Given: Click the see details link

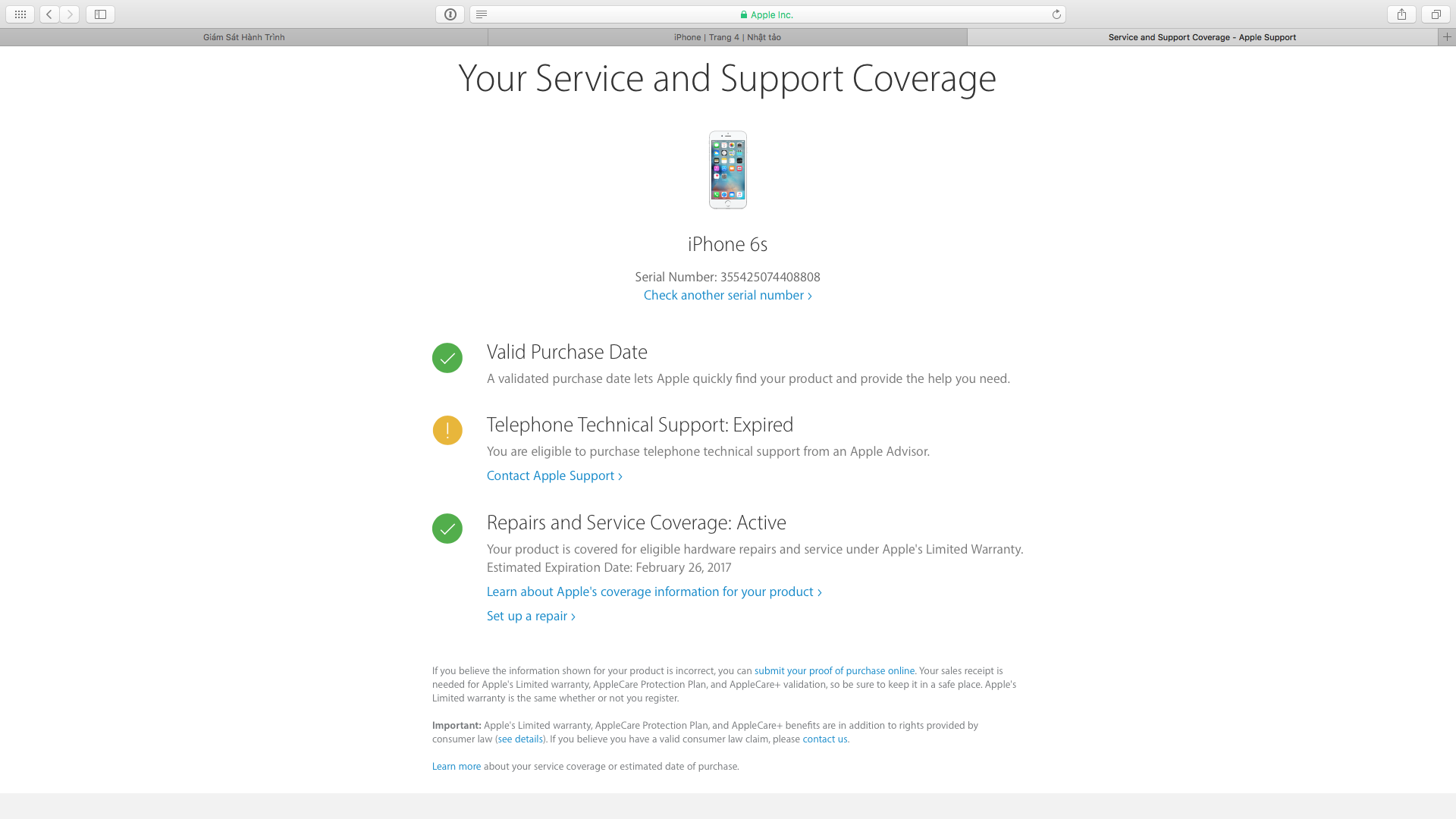Looking at the screenshot, I should coord(520,739).
